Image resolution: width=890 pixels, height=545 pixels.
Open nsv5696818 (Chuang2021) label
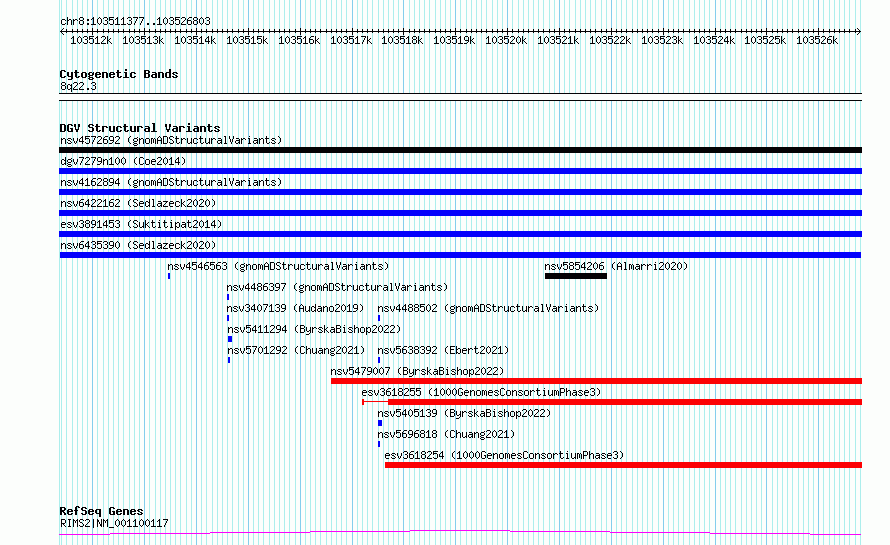pyautogui.click(x=446, y=434)
